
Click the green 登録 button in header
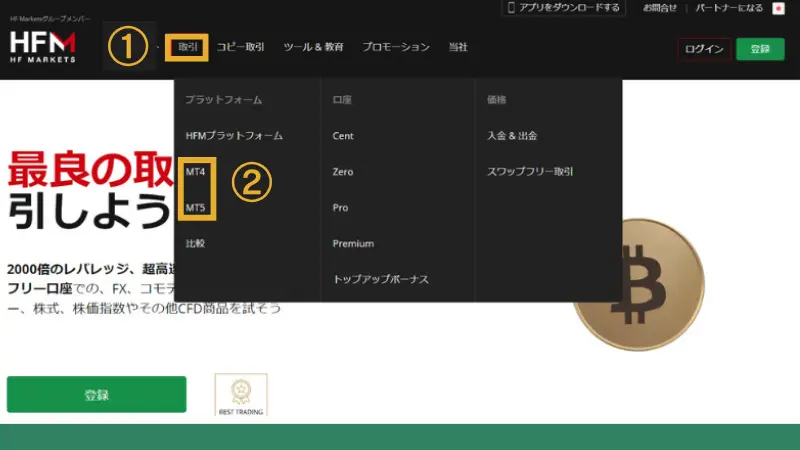760,49
